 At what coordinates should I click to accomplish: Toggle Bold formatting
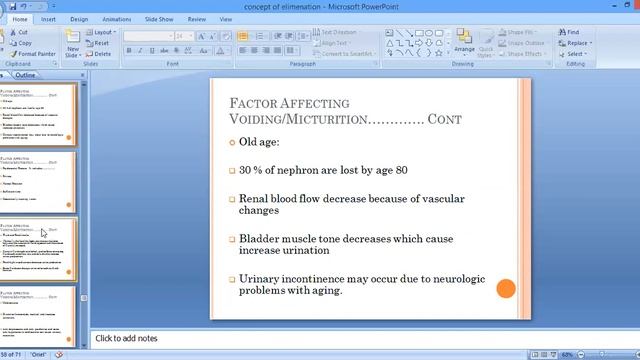click(129, 51)
